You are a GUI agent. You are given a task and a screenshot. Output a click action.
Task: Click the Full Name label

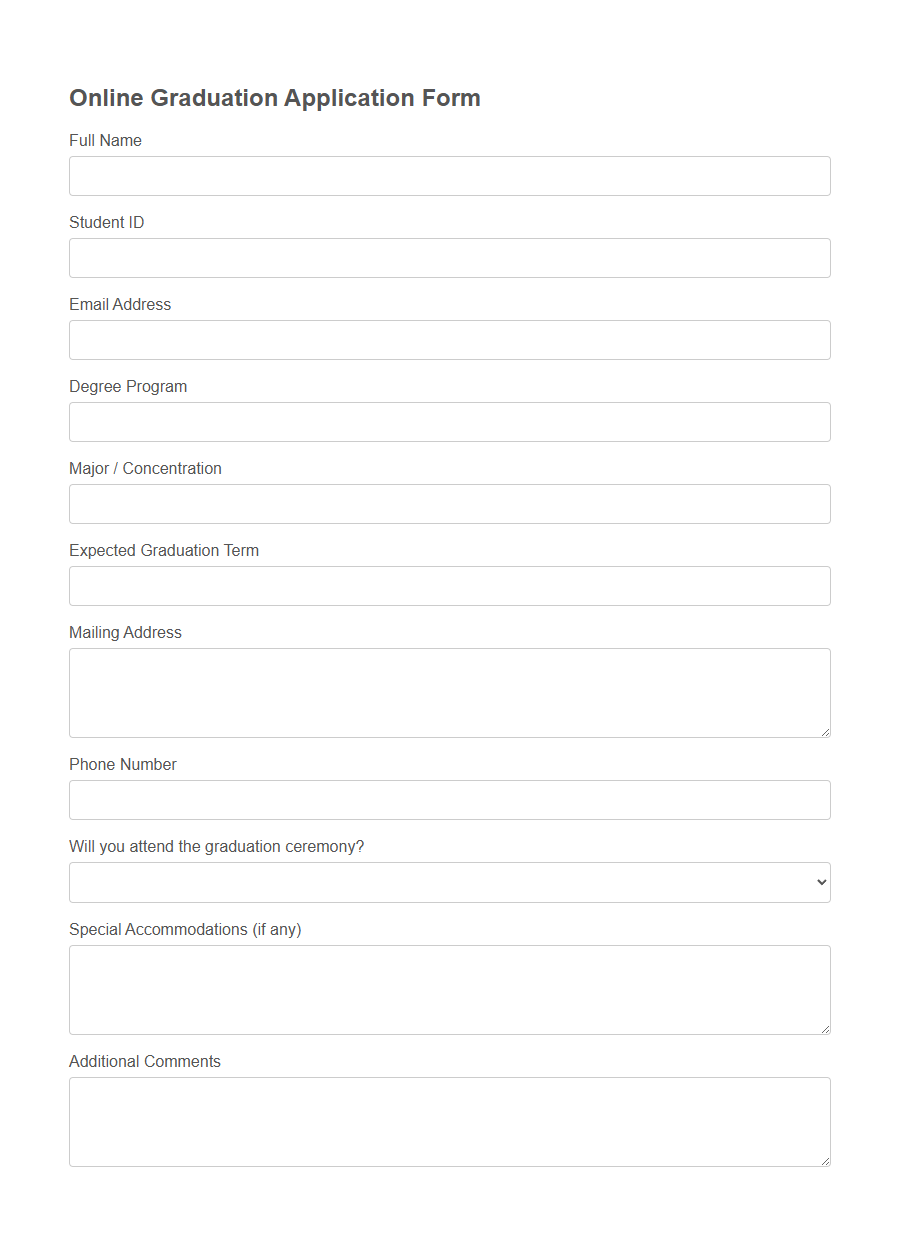point(105,140)
